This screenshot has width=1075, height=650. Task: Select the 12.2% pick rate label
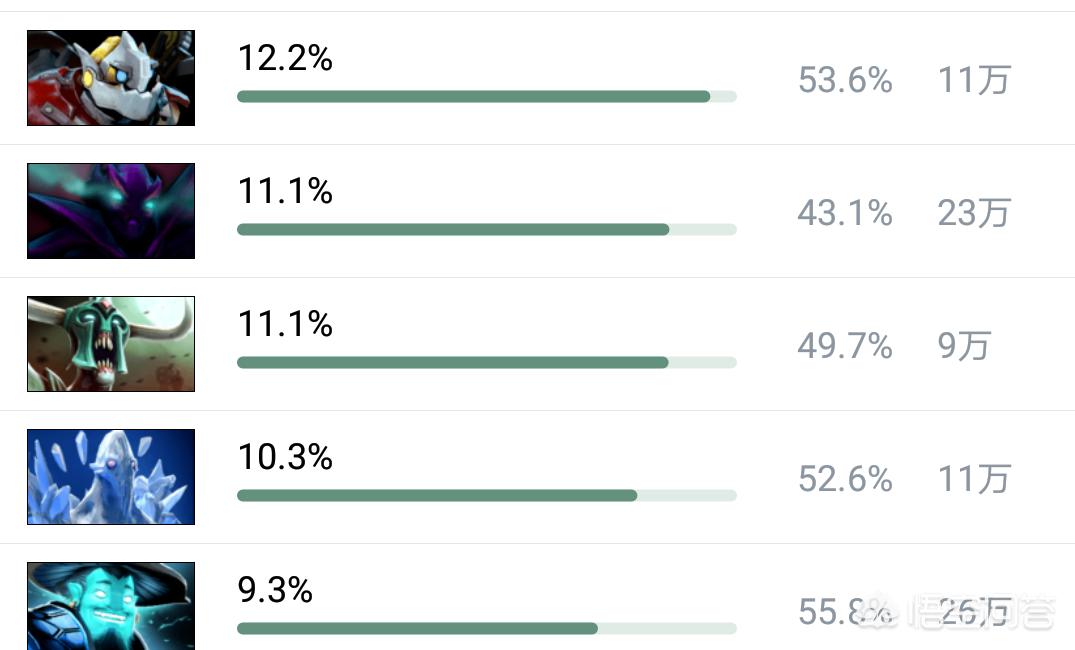(x=285, y=58)
